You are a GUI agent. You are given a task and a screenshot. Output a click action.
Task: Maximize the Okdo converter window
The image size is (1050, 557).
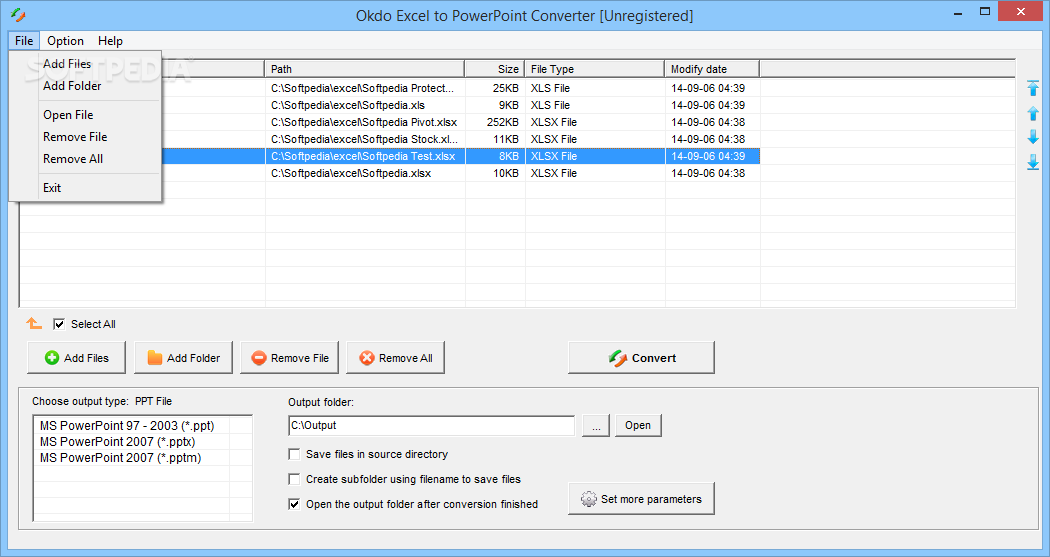click(984, 11)
